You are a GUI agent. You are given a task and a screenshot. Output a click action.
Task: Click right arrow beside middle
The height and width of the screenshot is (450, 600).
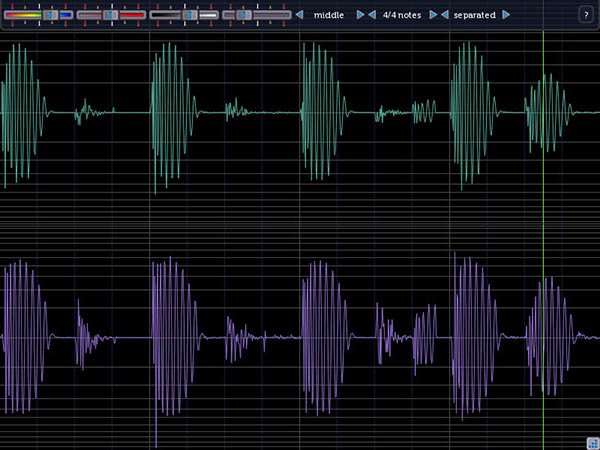pyautogui.click(x=360, y=15)
